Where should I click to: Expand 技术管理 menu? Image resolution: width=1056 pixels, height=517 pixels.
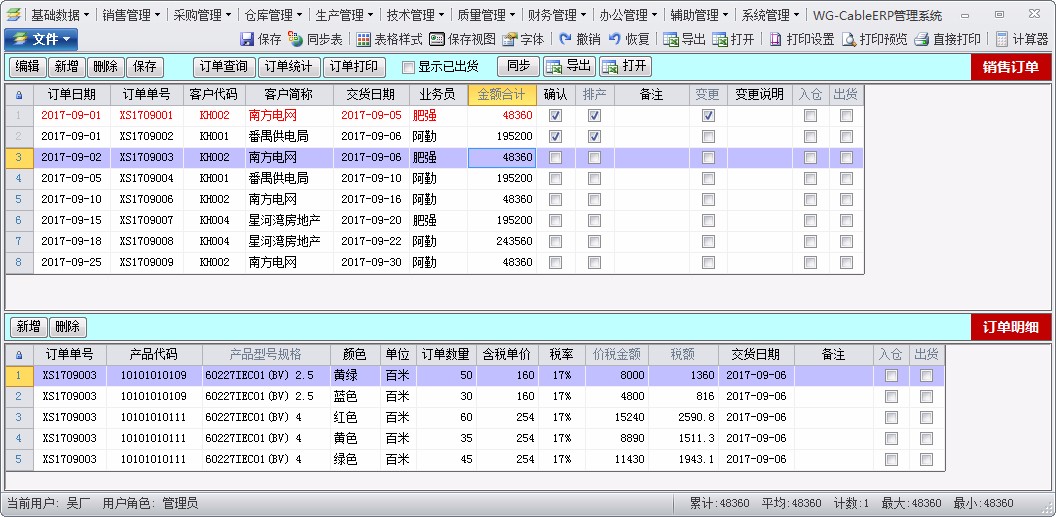(415, 15)
